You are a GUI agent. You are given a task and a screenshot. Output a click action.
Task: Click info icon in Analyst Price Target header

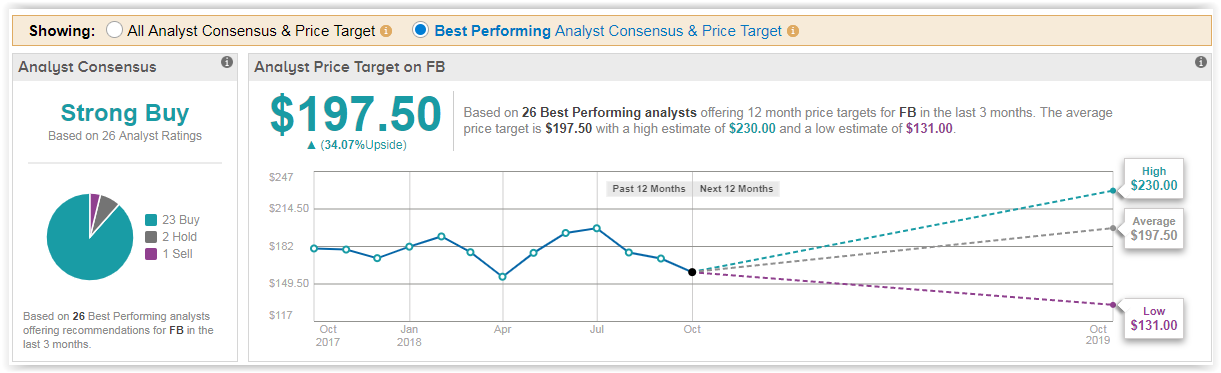(x=1201, y=63)
